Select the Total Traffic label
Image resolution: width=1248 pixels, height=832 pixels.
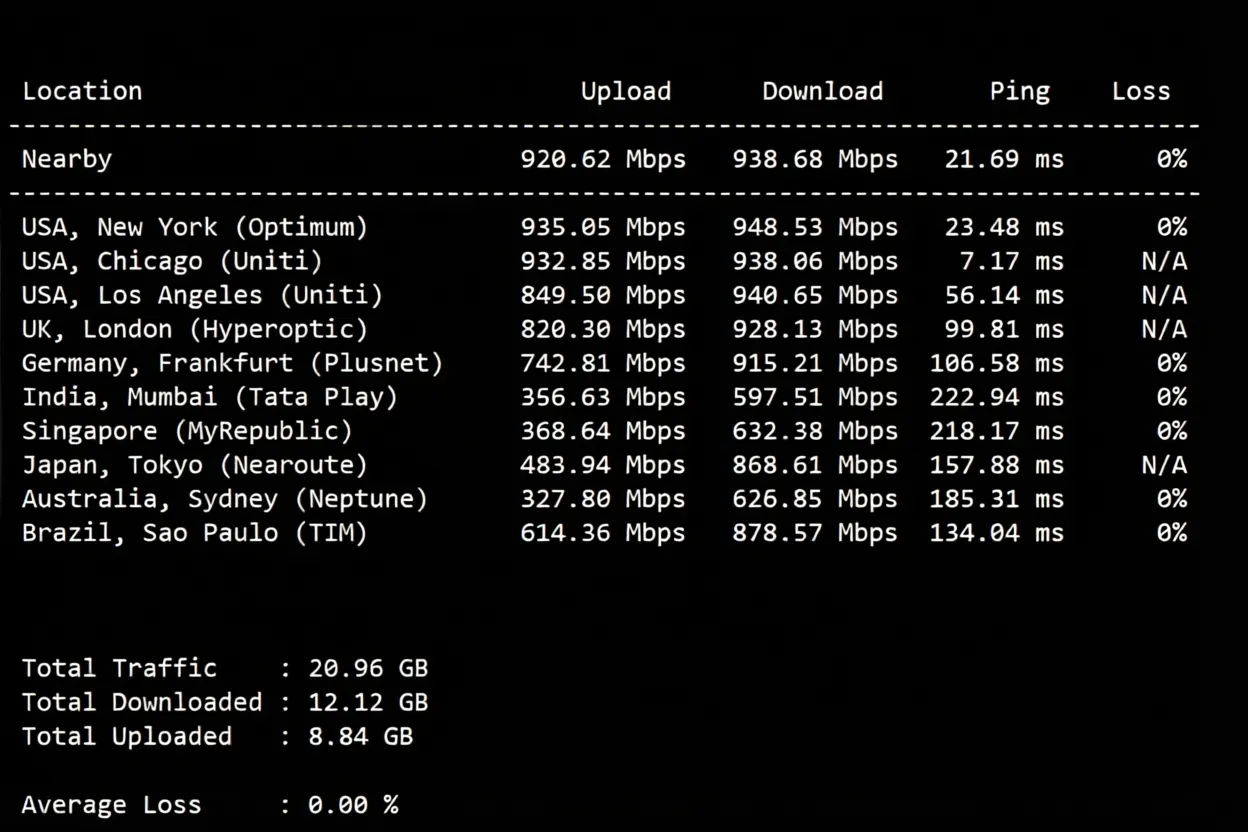click(120, 668)
